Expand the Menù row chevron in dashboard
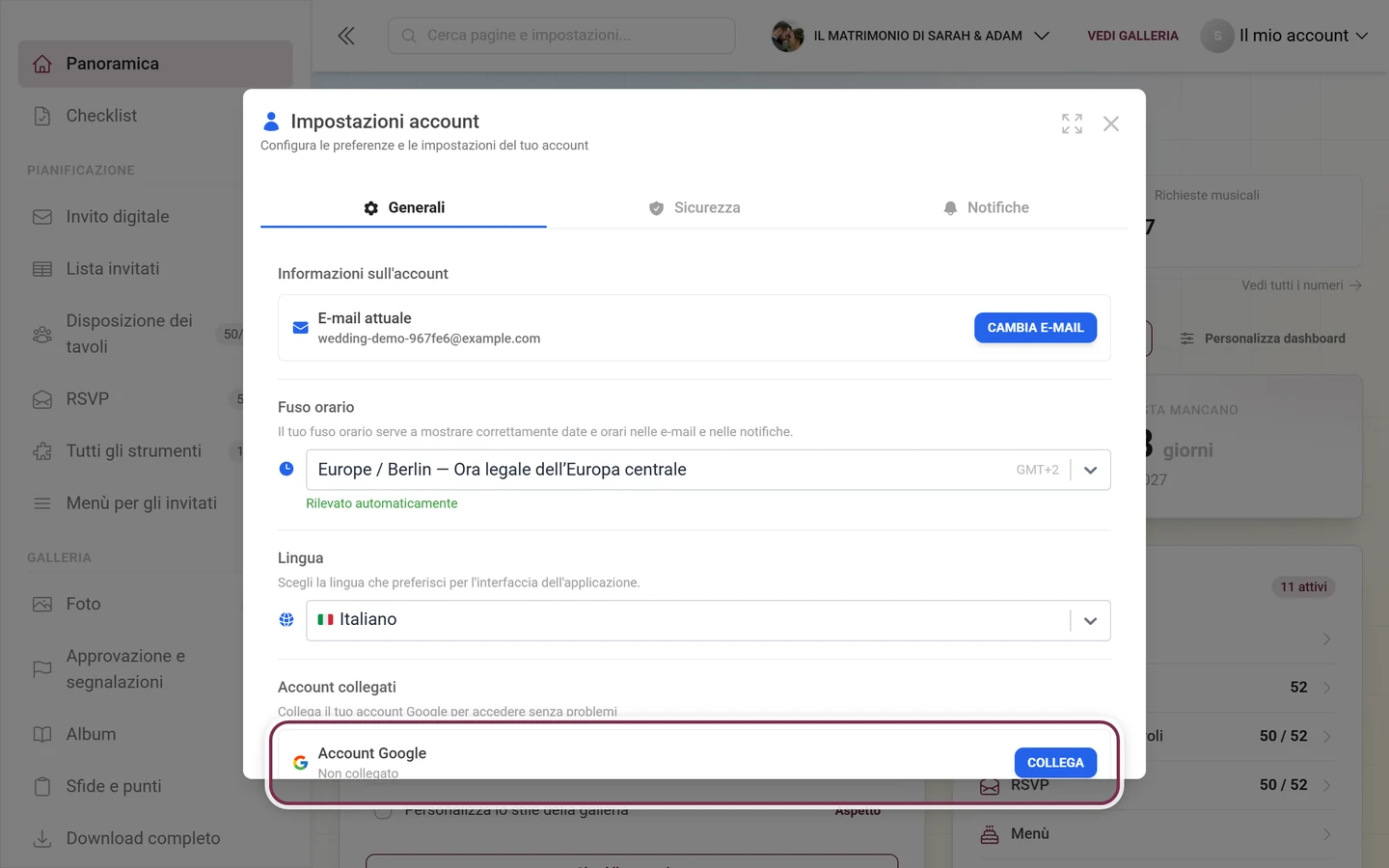Image resolution: width=1389 pixels, height=868 pixels. point(1327,834)
